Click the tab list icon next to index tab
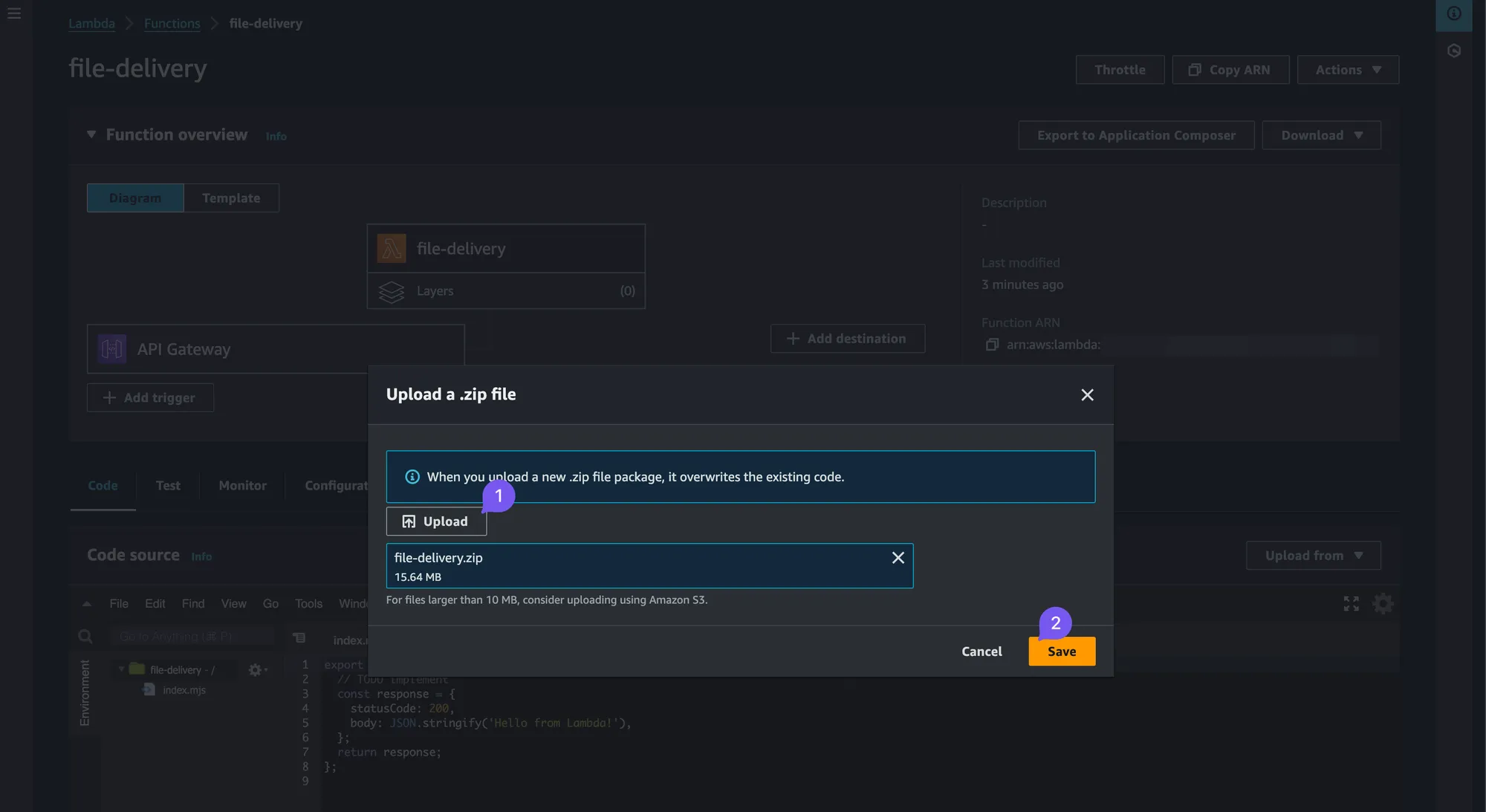Screen dimensions: 1486x812 pyautogui.click(x=299, y=637)
